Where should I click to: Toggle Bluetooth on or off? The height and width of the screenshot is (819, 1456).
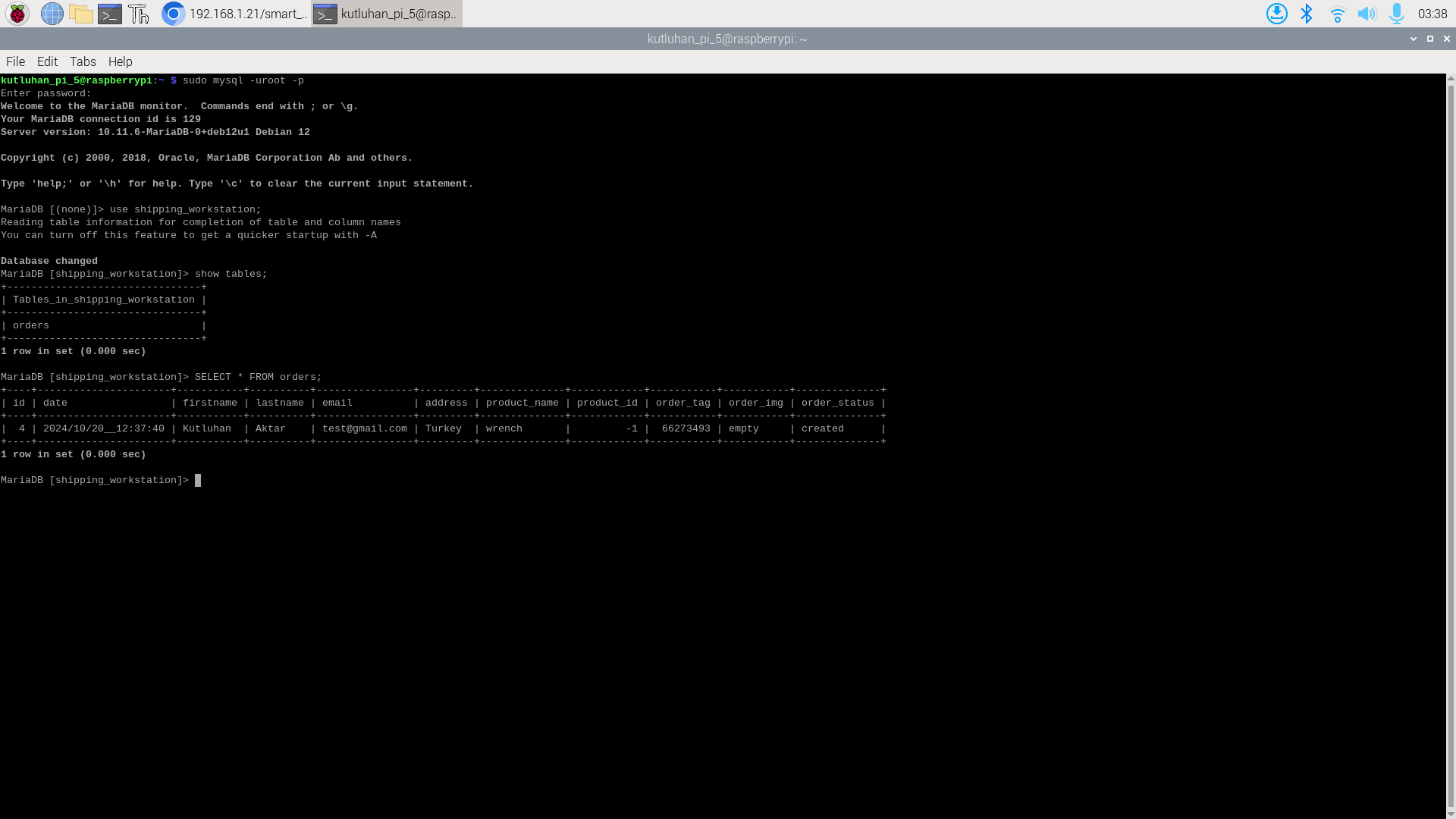(1307, 13)
